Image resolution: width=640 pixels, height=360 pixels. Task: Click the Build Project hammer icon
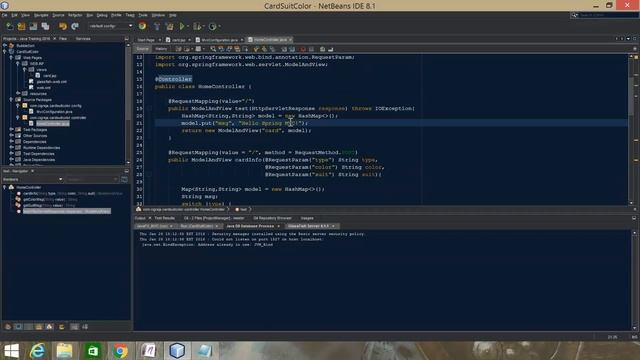coord(157,27)
